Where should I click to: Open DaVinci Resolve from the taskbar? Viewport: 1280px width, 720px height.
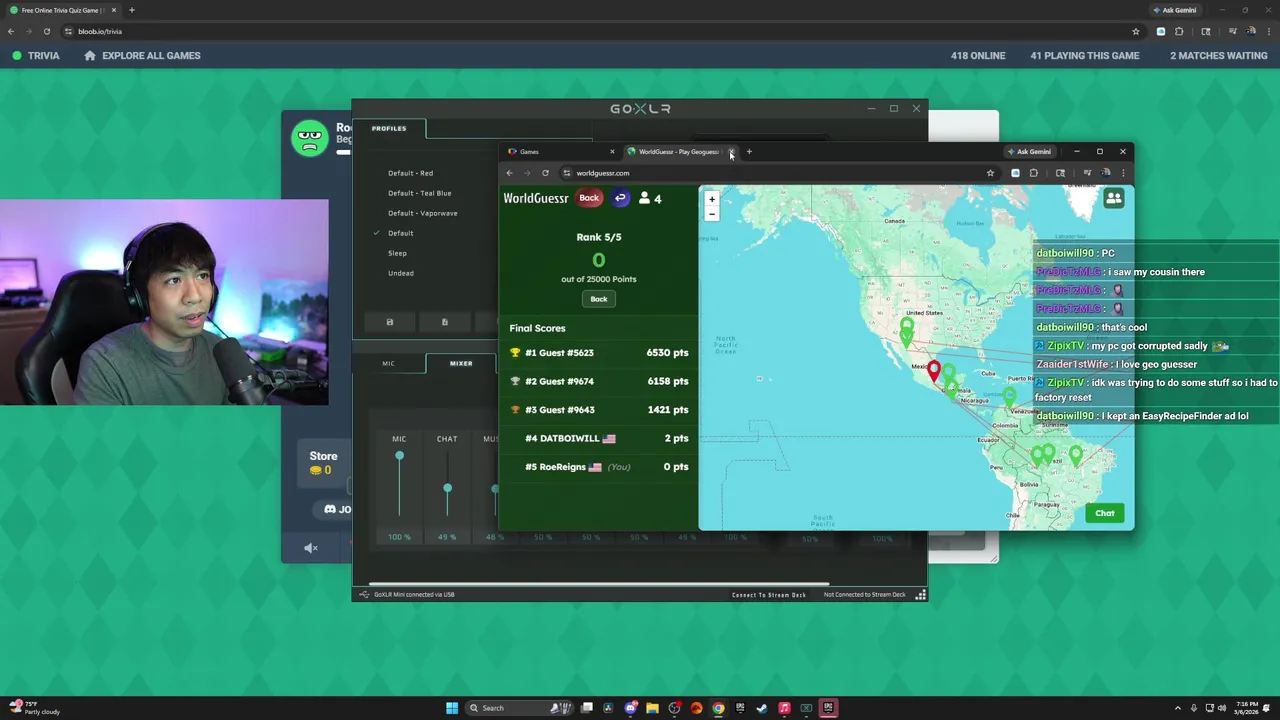pyautogui.click(x=608, y=708)
